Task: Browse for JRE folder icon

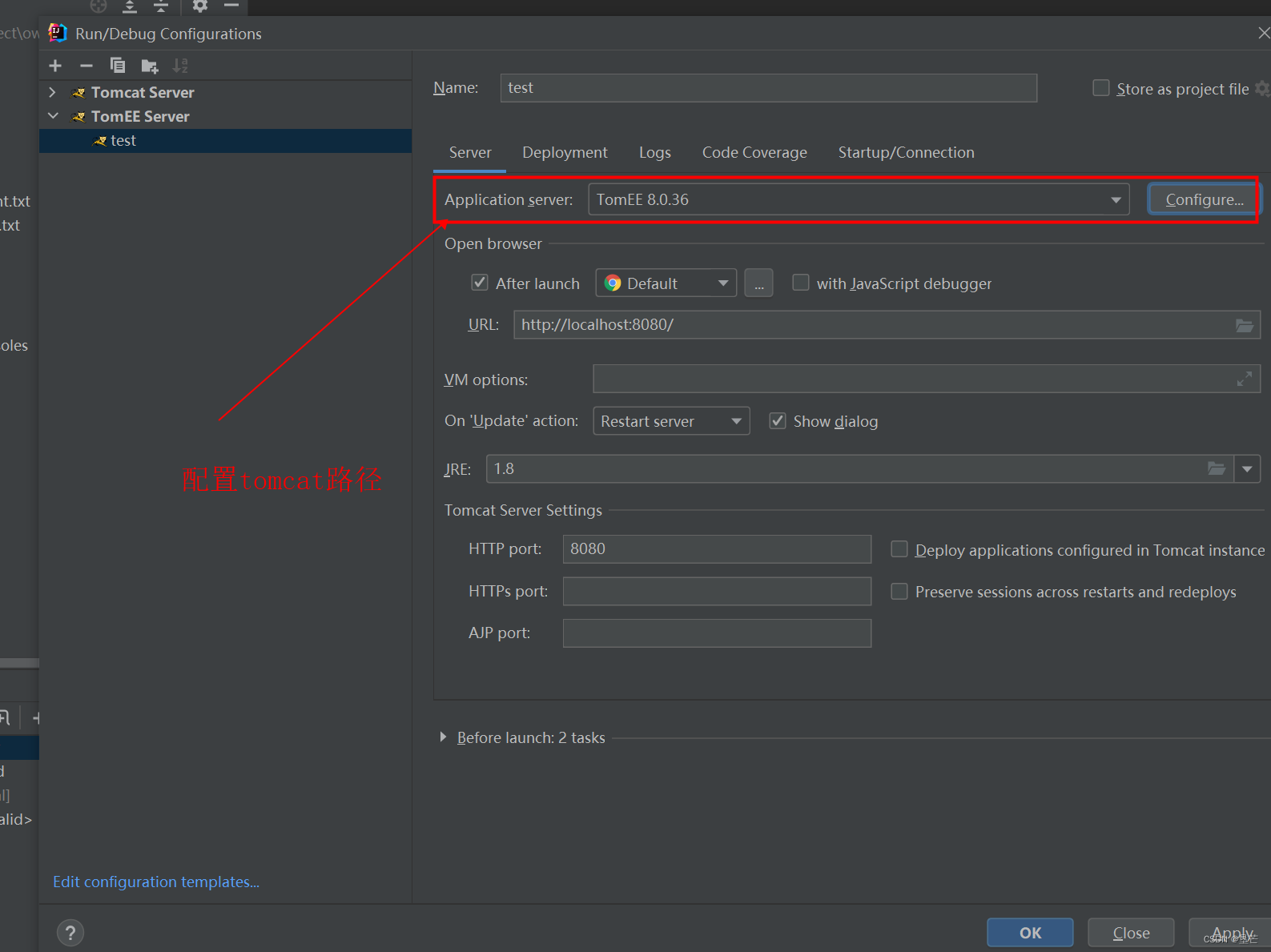Action: [x=1217, y=468]
